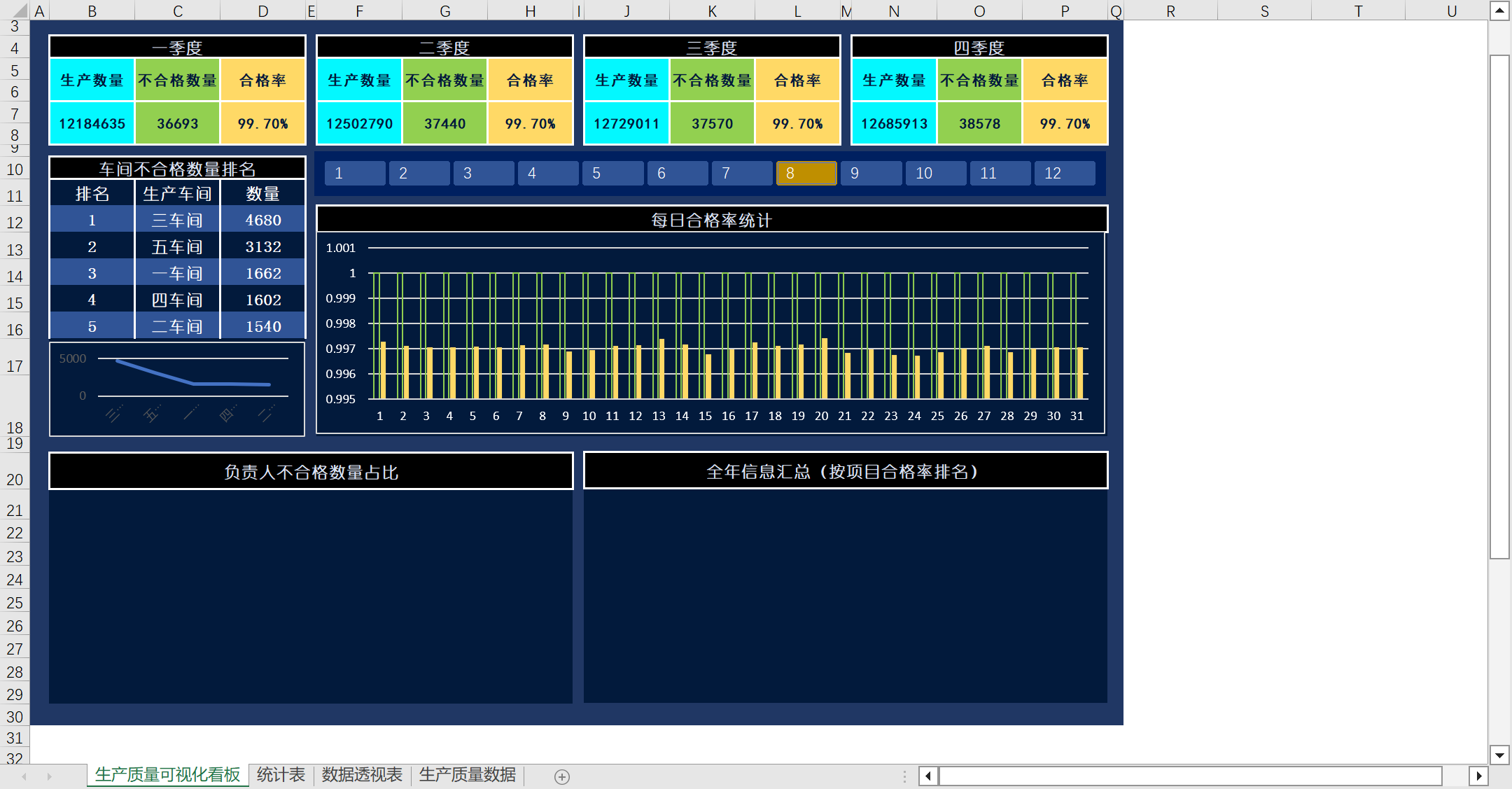Select month 9 slicer button
The width and height of the screenshot is (1512, 789).
click(871, 173)
